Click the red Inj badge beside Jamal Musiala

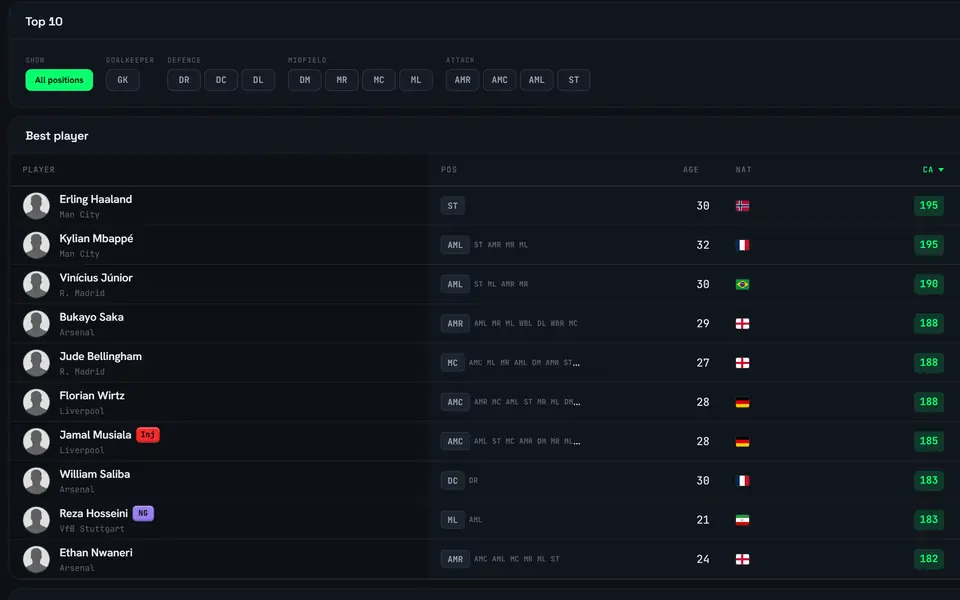(148, 435)
